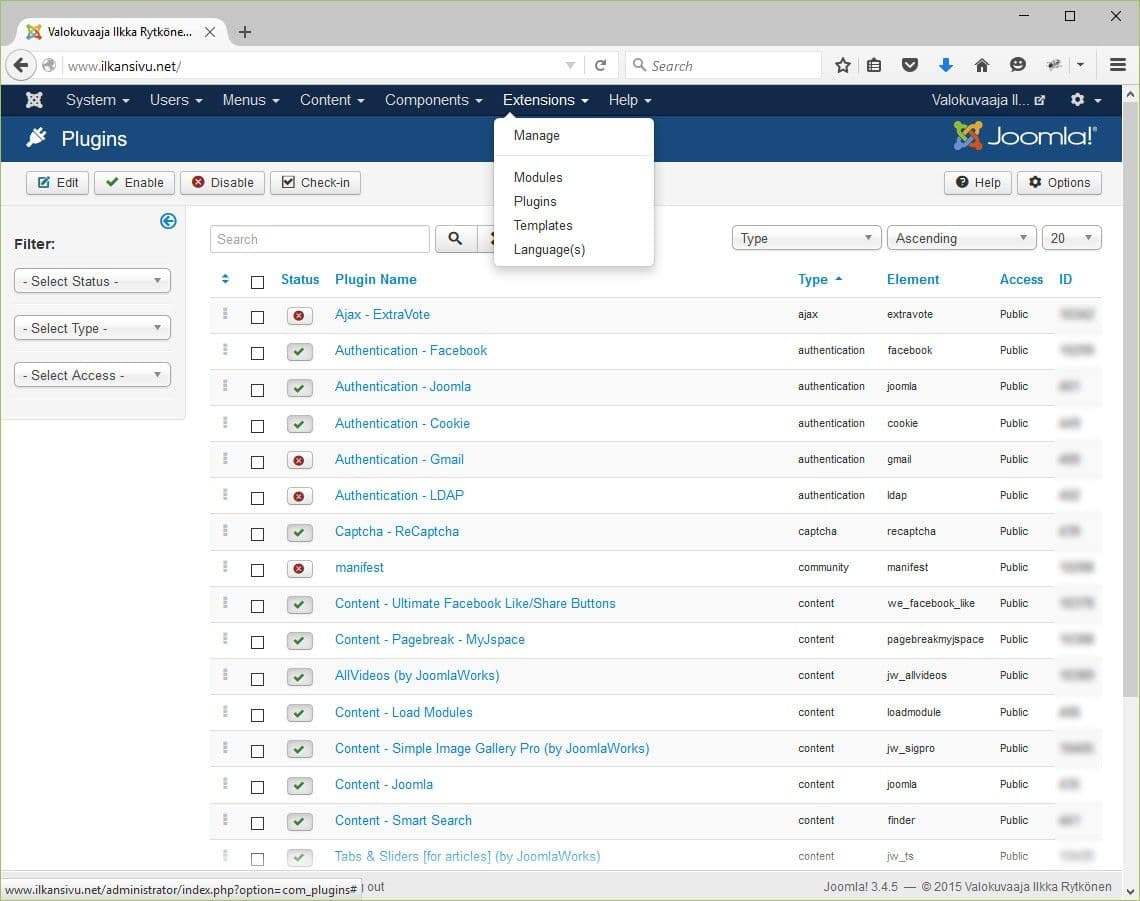
Task: Toggle status icon of manifest plugin
Action: pyautogui.click(x=299, y=569)
